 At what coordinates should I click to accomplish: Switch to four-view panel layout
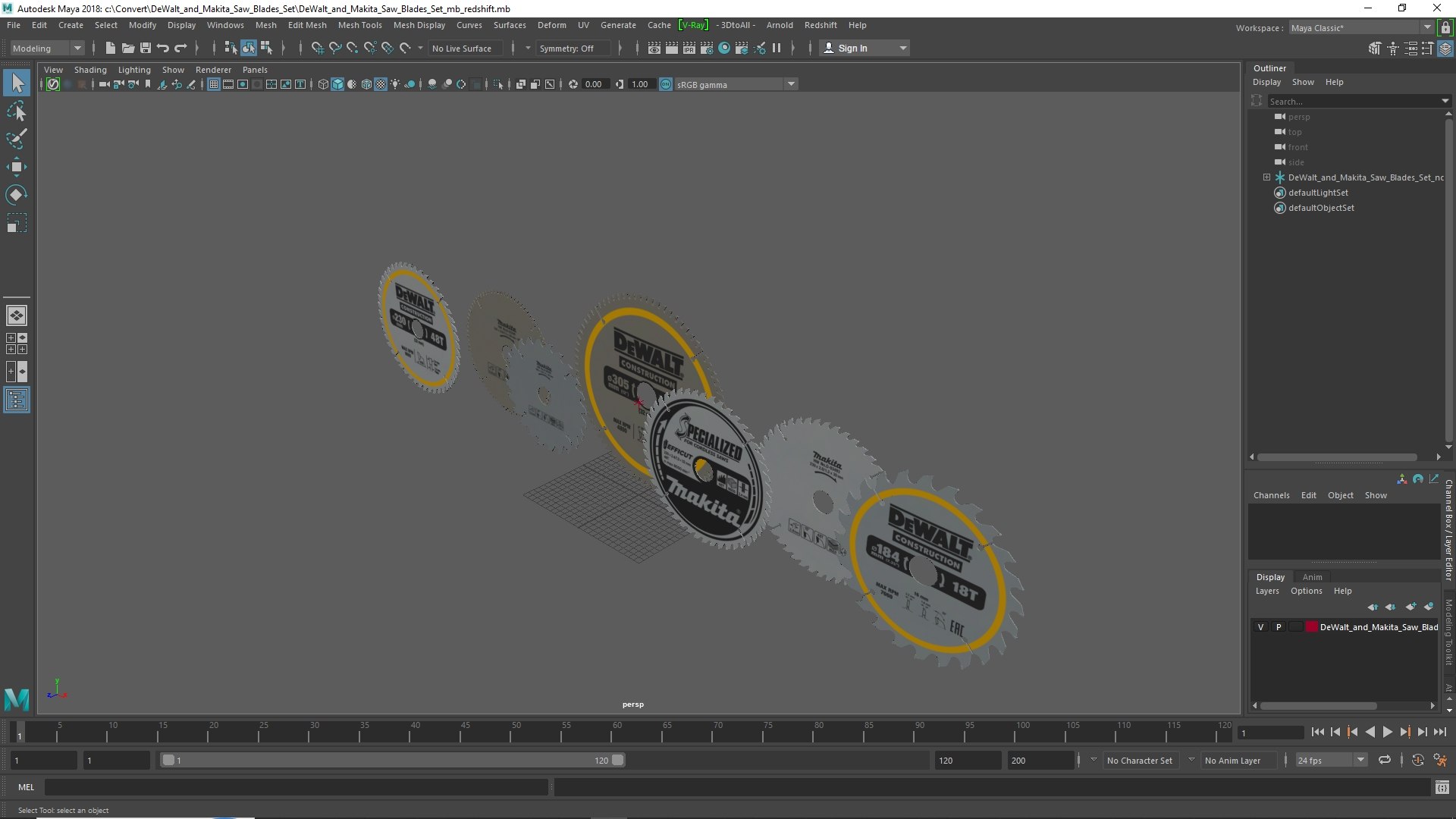click(x=17, y=344)
